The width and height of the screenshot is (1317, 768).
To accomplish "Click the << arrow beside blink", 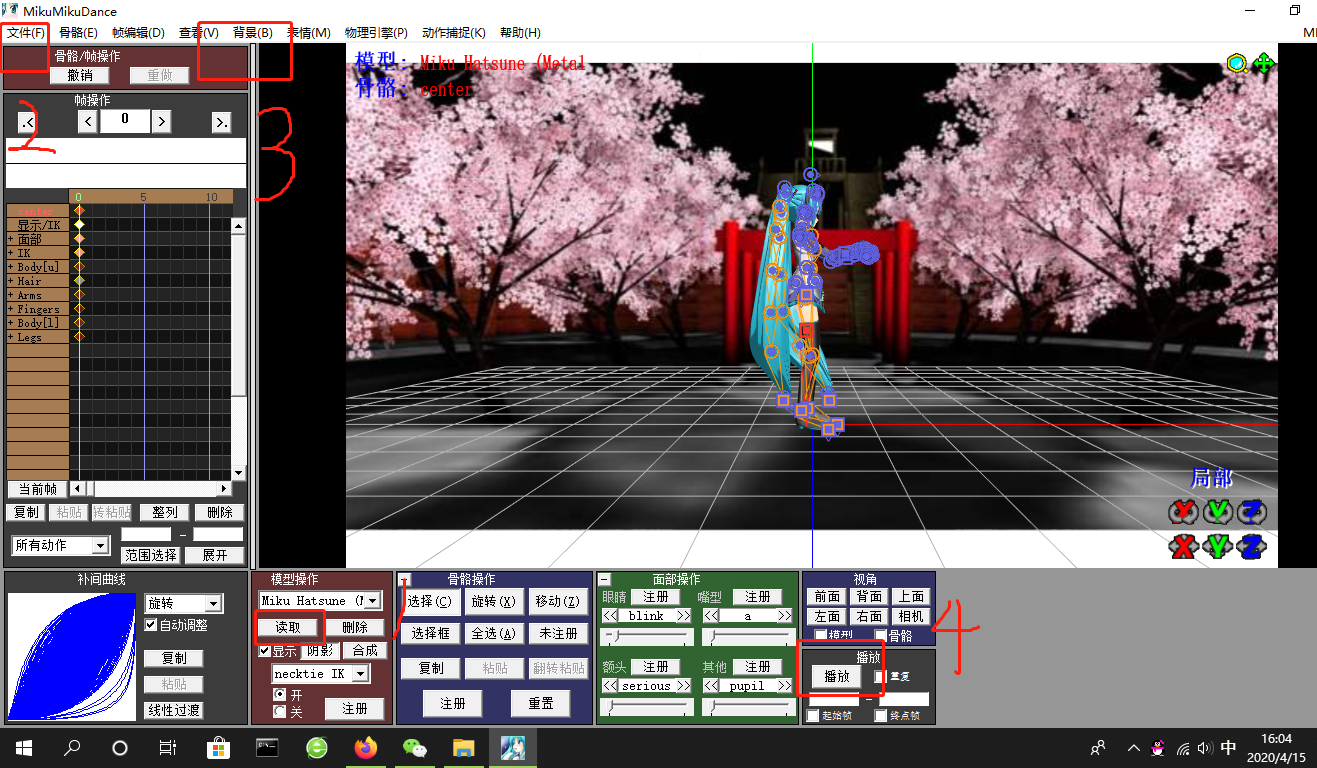I will pos(610,616).
